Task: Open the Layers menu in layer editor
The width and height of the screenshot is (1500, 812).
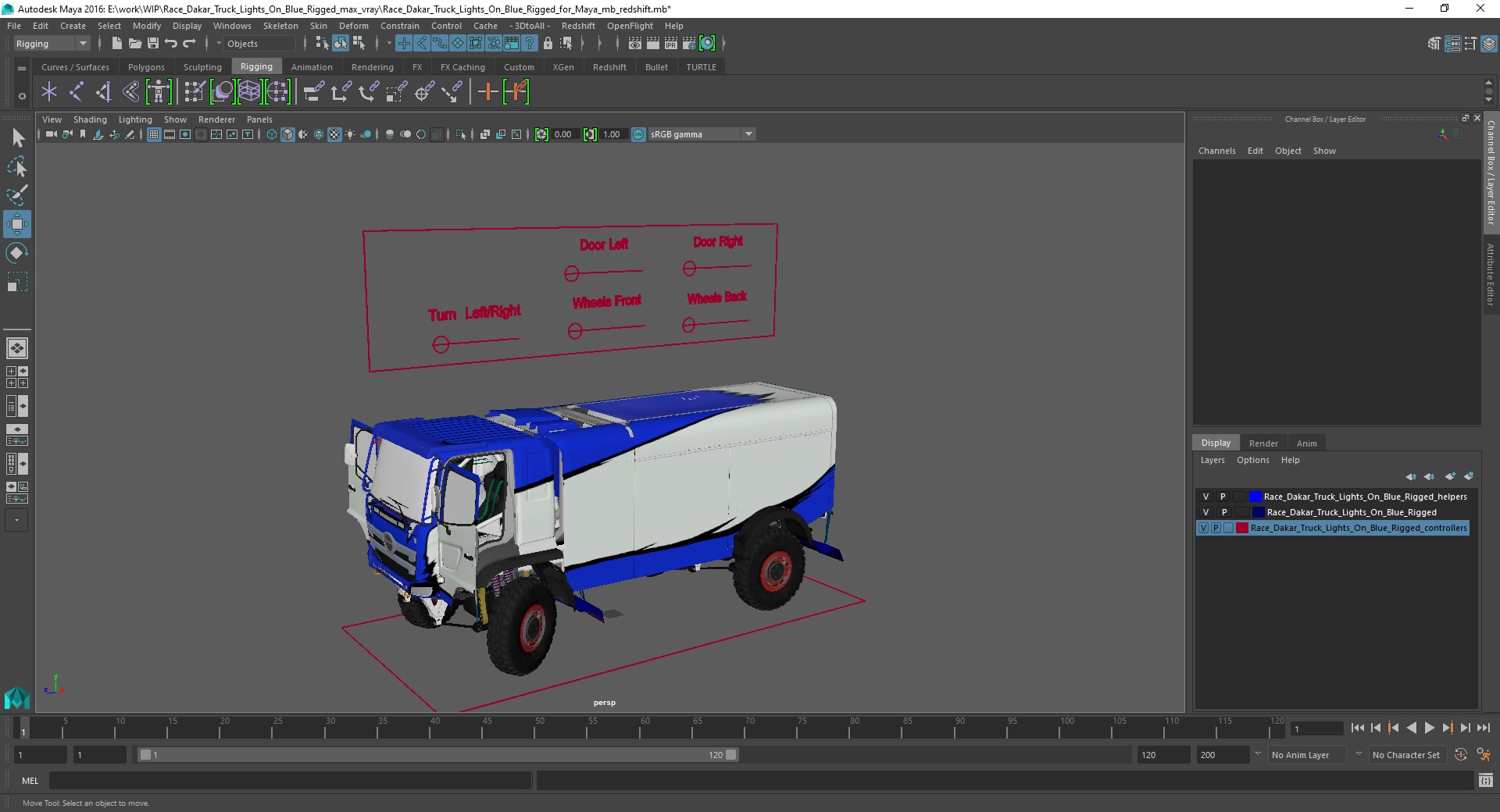Action: [1212, 460]
